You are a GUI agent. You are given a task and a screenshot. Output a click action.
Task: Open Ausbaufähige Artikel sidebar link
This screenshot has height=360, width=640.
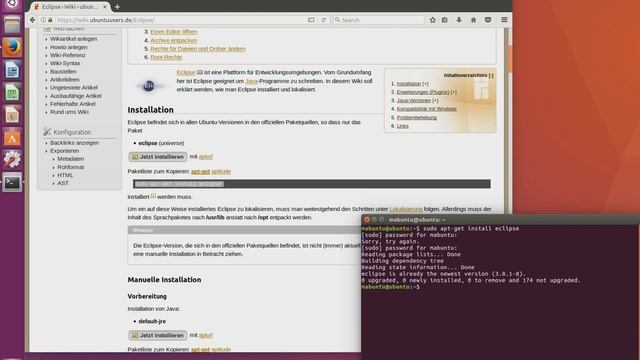click(76, 96)
